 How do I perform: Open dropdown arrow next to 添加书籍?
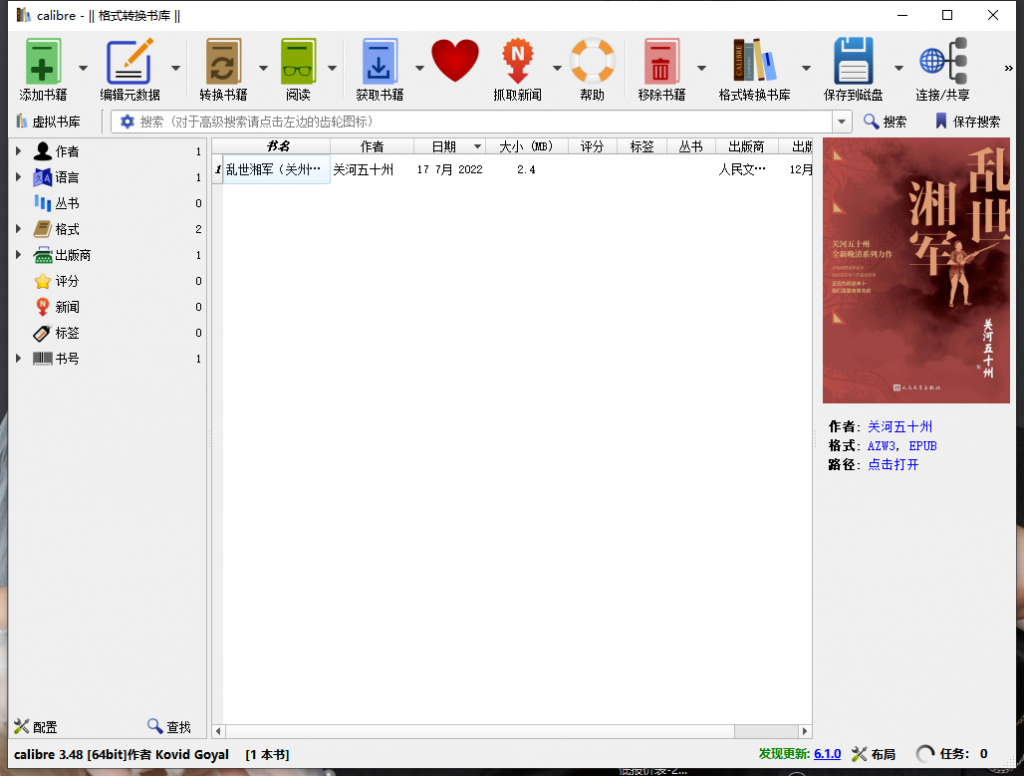tap(83, 68)
